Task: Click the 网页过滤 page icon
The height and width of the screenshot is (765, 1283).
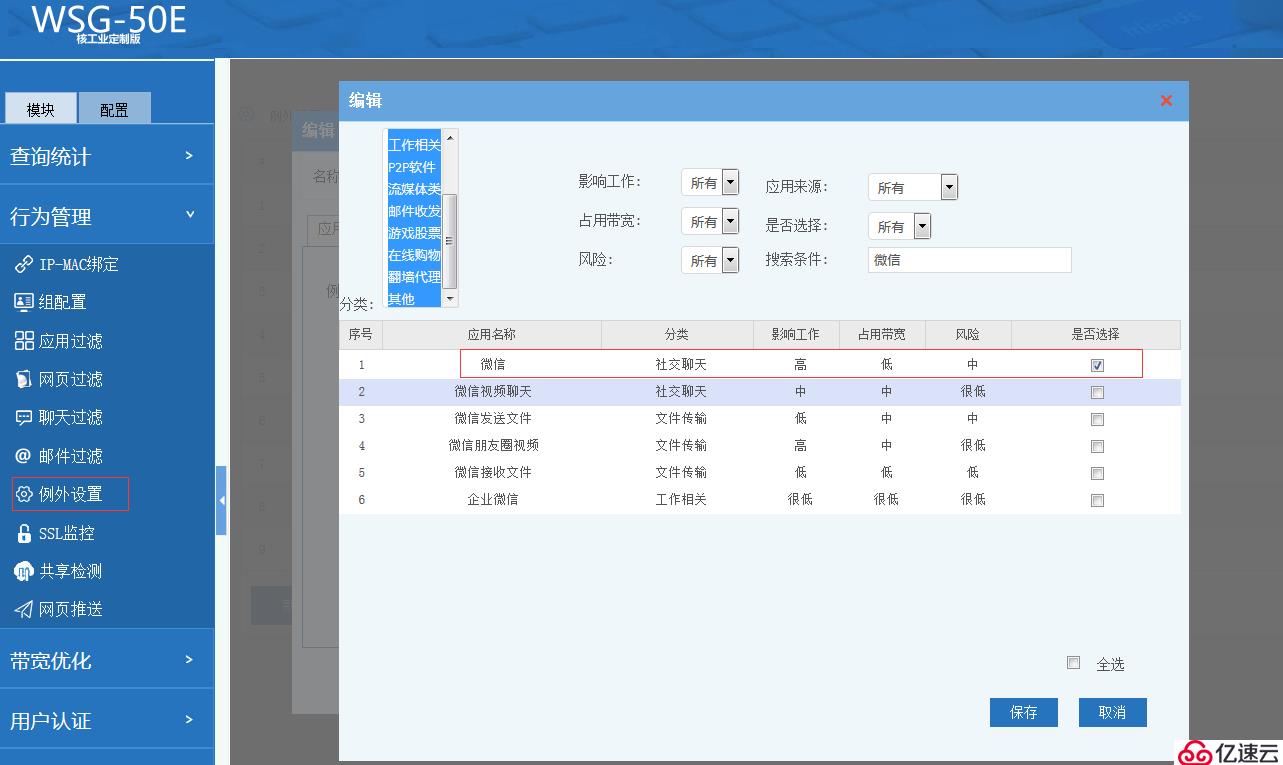Action: [x=24, y=379]
